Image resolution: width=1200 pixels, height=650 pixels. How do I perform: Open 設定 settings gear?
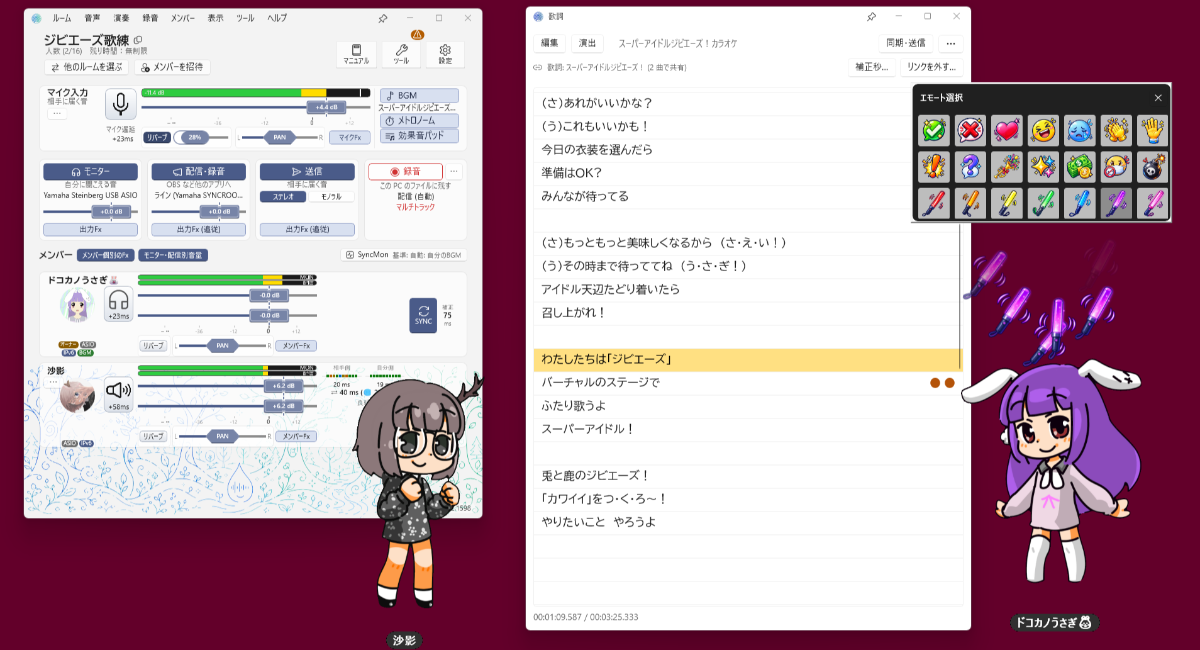point(445,54)
